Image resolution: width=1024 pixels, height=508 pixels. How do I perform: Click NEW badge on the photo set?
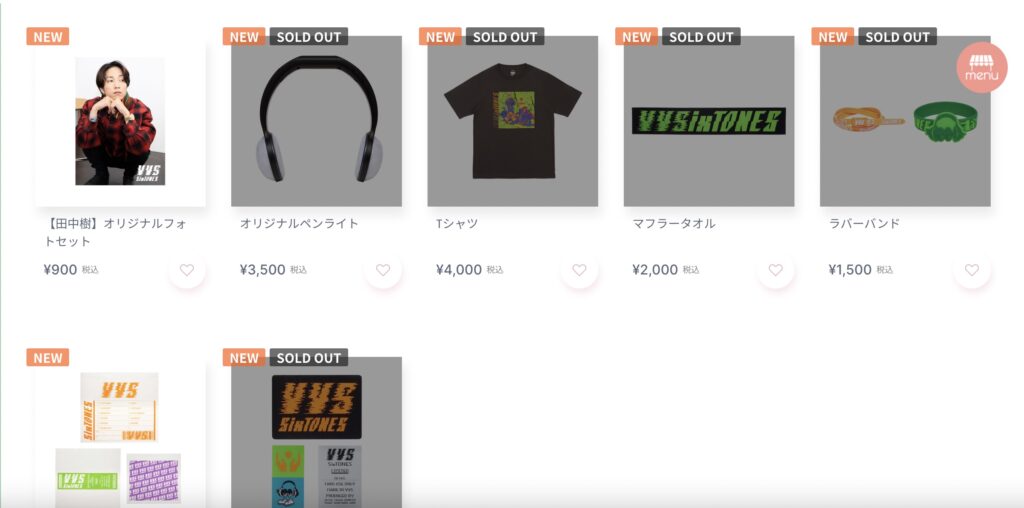tap(48, 37)
